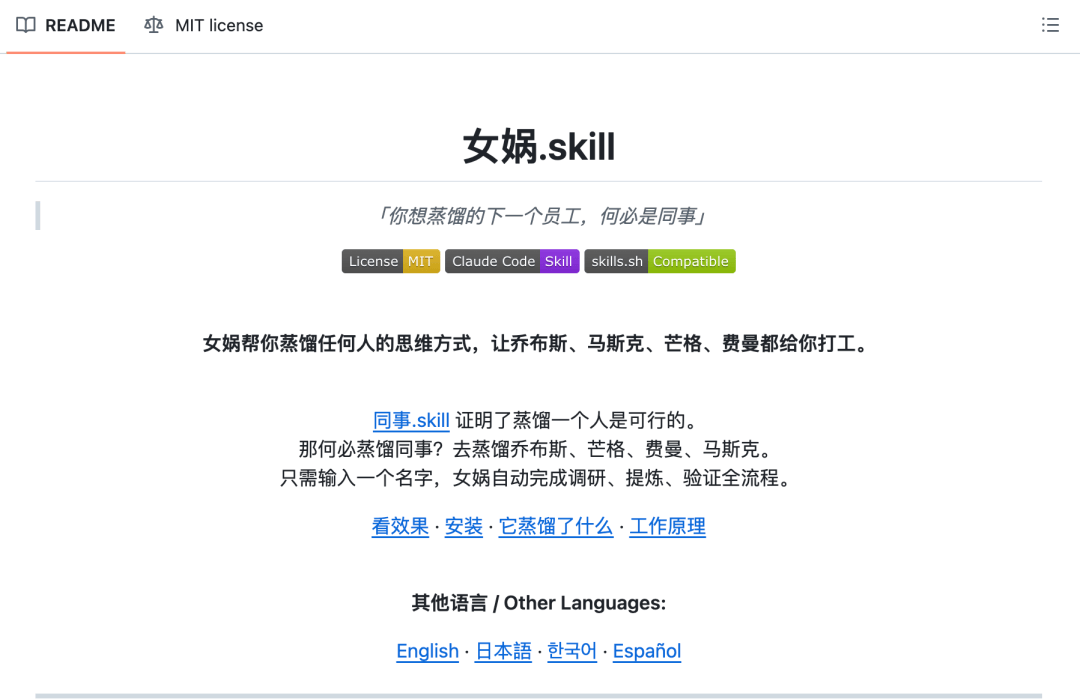The height and width of the screenshot is (699, 1080).
Task: Open the 同事.skill link
Action: click(411, 420)
